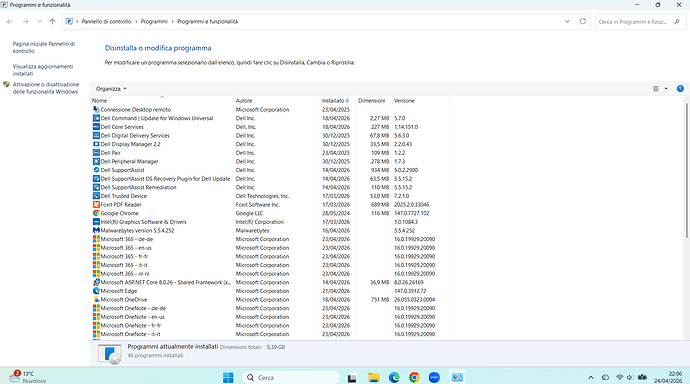Select Foxit PDF Reader icon
The width and height of the screenshot is (690, 384).
click(96, 205)
